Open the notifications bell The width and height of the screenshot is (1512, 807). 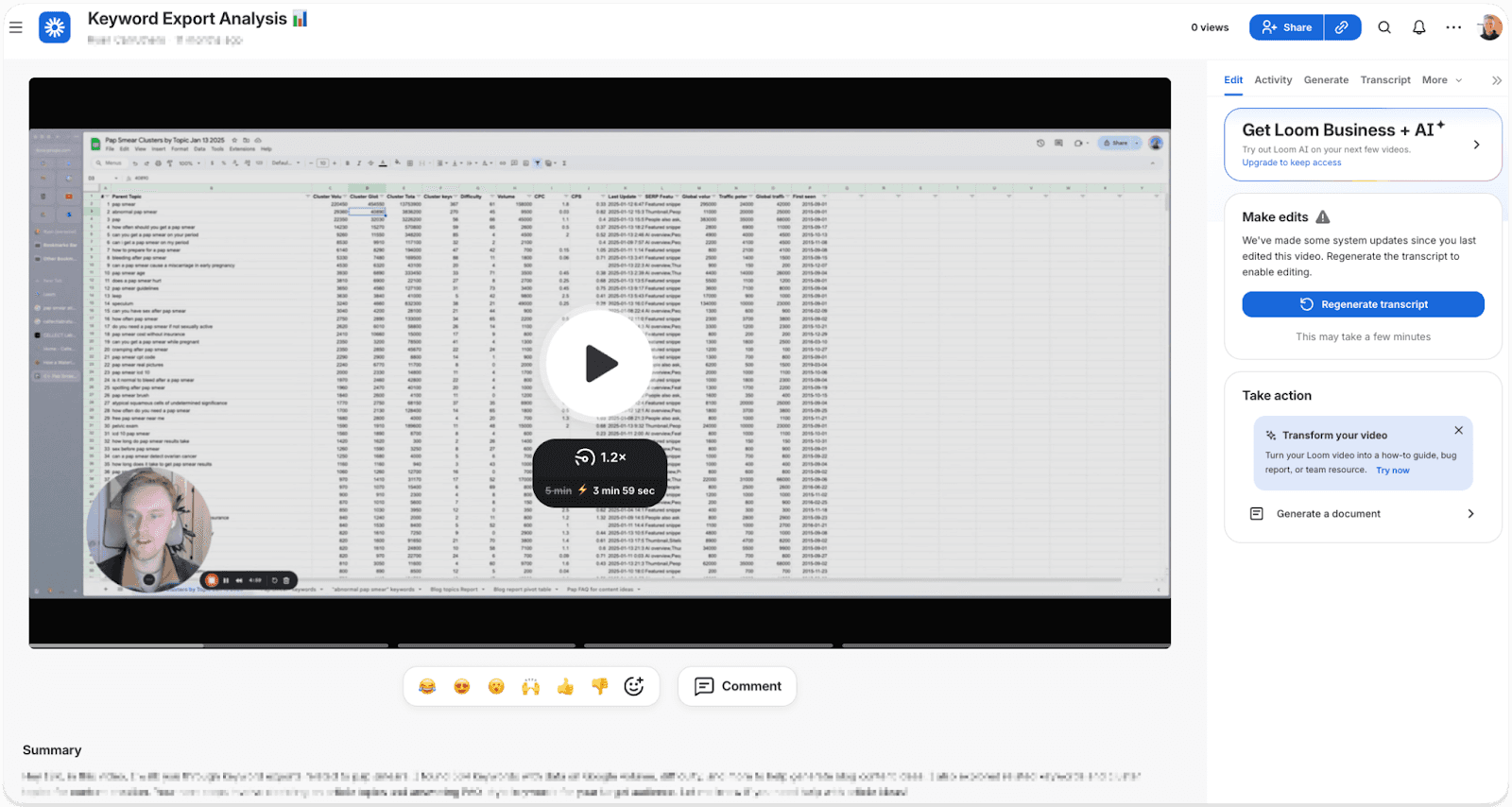pyautogui.click(x=1418, y=27)
